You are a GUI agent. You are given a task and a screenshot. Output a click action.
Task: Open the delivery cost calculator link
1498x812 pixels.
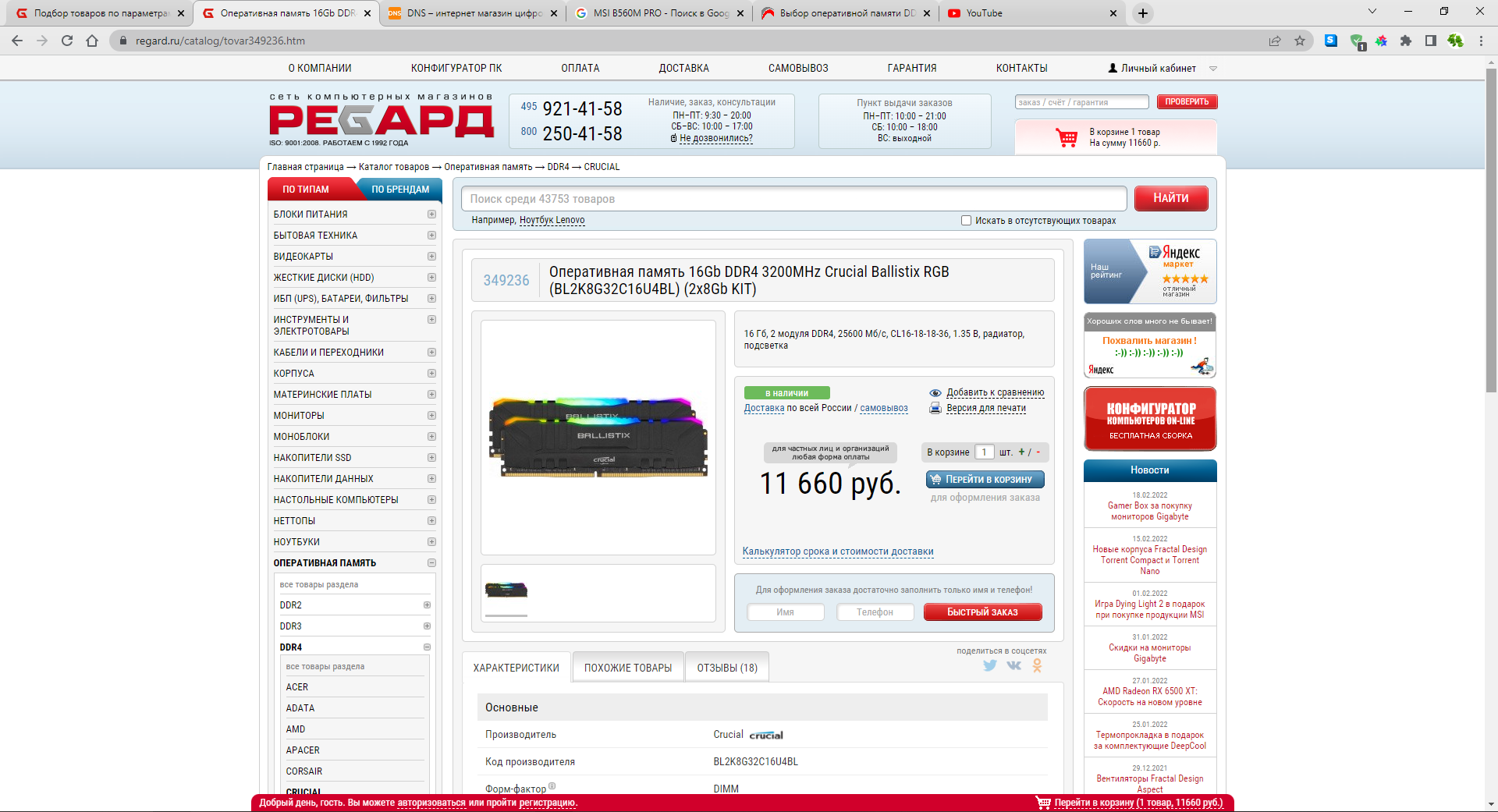(838, 551)
